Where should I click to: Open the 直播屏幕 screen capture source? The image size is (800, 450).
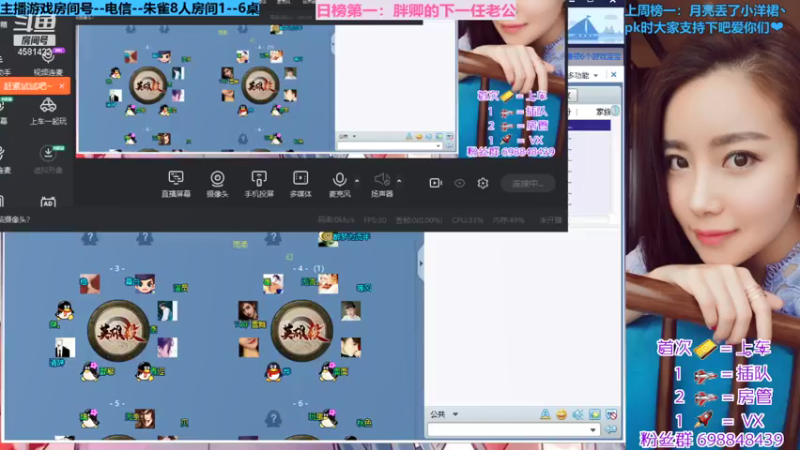[x=176, y=184]
